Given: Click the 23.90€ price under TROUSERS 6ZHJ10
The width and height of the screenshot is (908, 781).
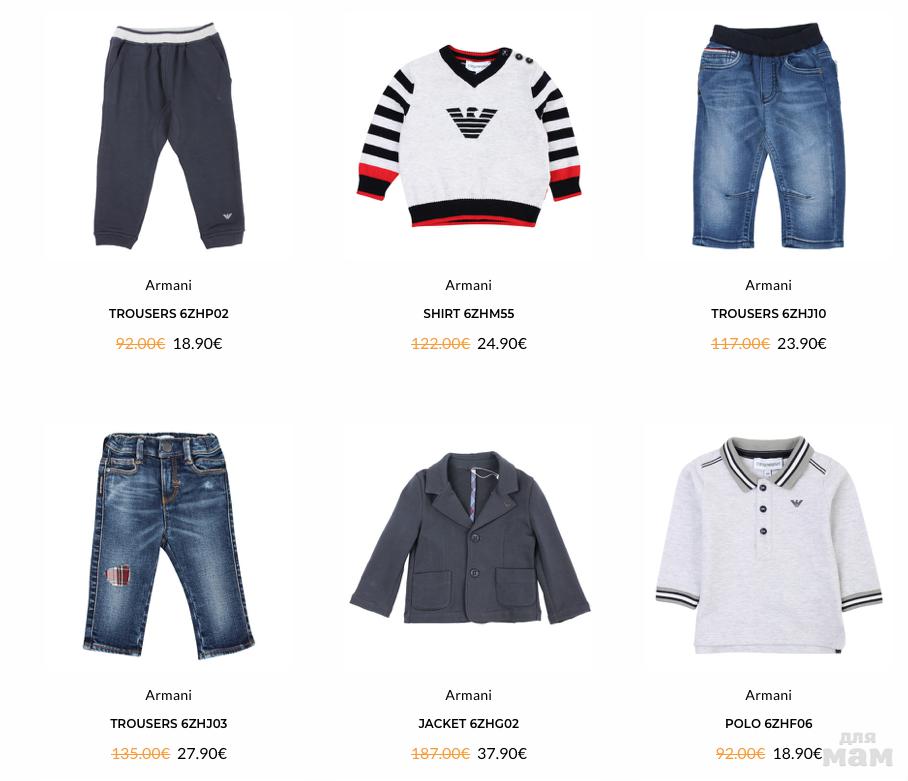Looking at the screenshot, I should pyautogui.click(x=801, y=344).
